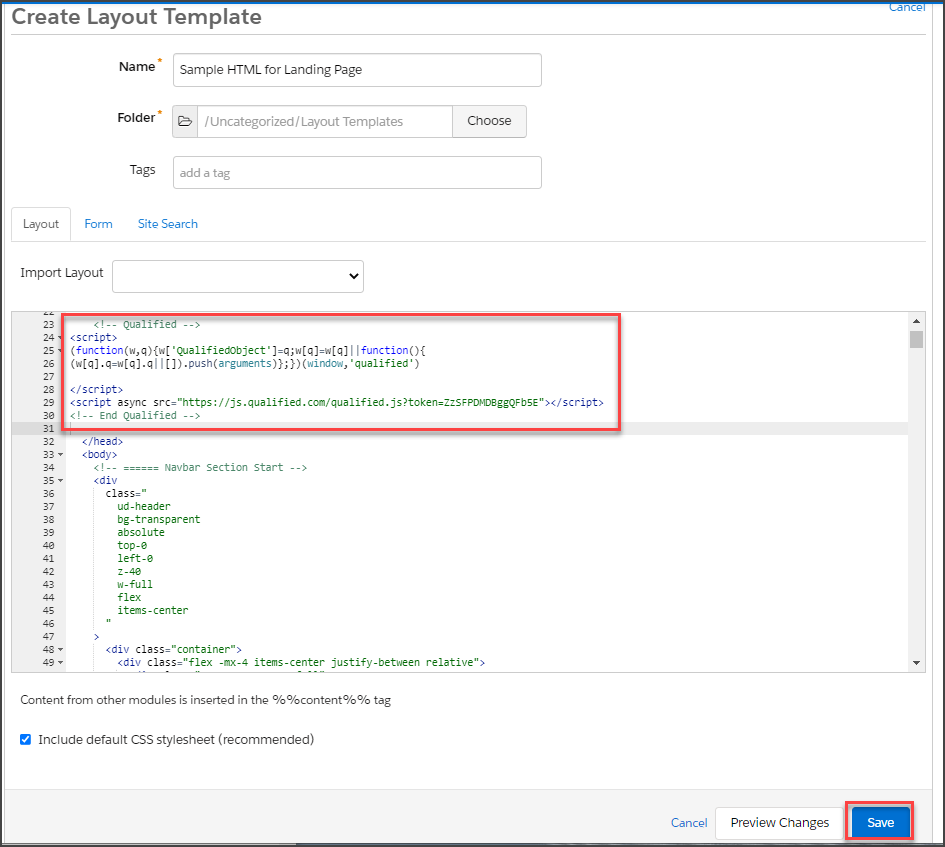Click the Name input field
Screen dimensions: 945x847
point(357,70)
